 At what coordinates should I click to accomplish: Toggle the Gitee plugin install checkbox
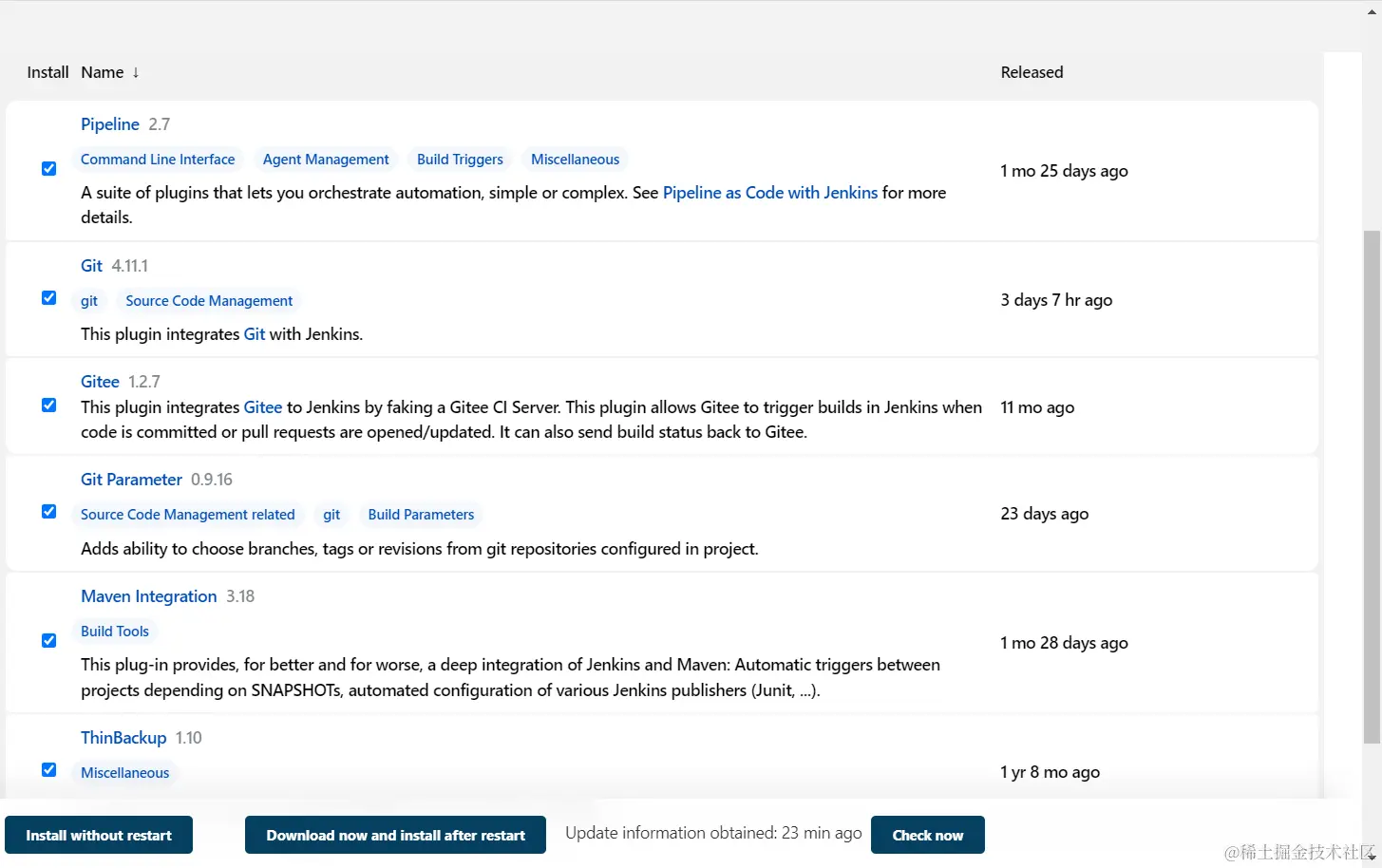49,406
